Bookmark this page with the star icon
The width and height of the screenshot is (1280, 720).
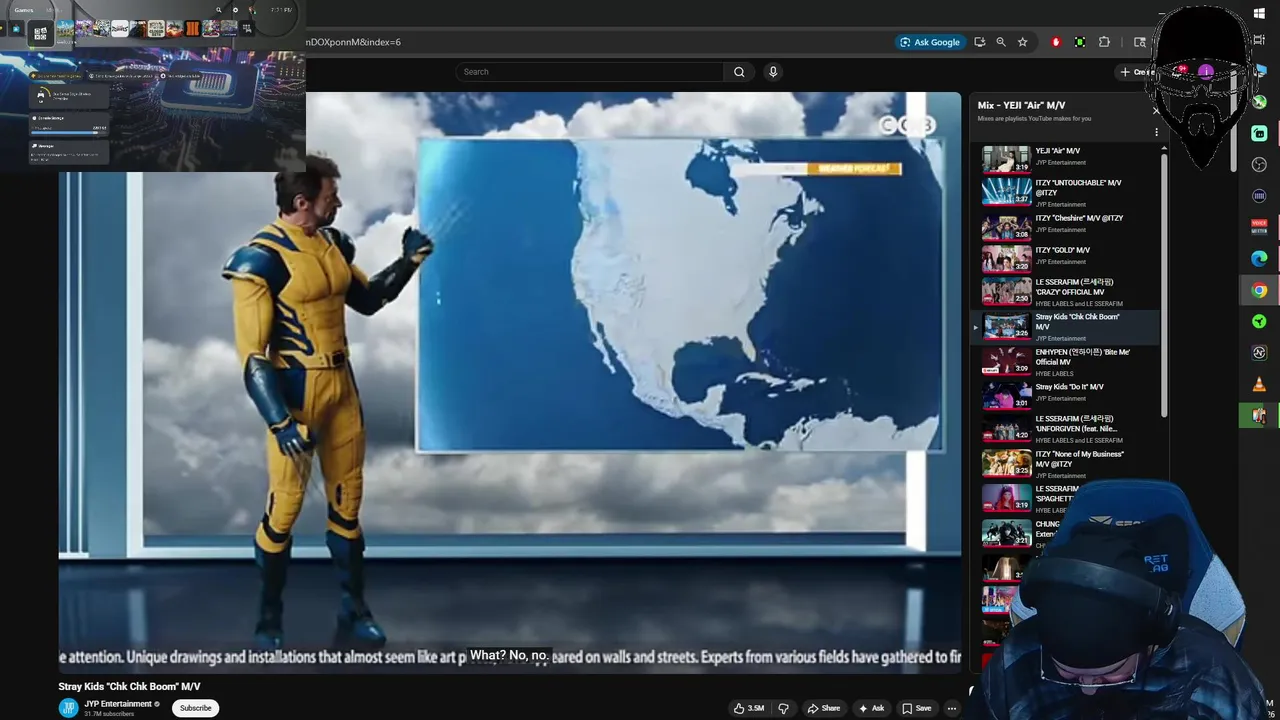point(1022,42)
